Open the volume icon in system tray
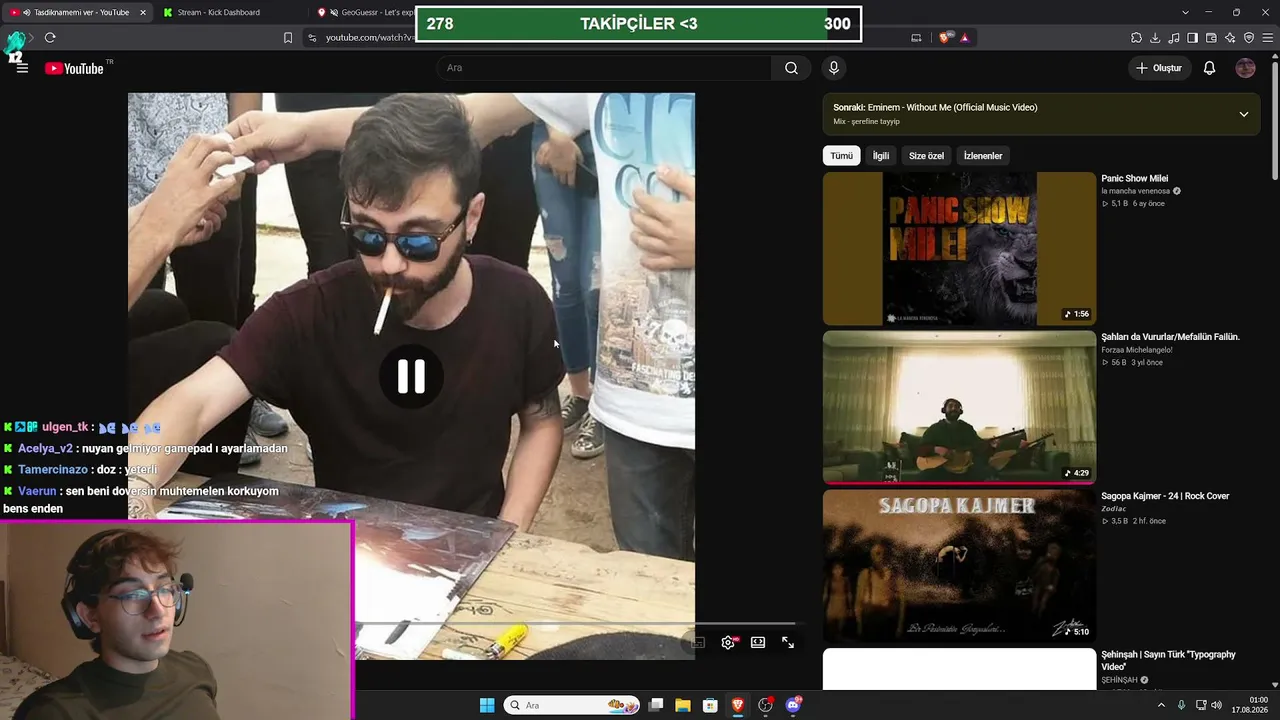1280x720 pixels. pos(1216,705)
